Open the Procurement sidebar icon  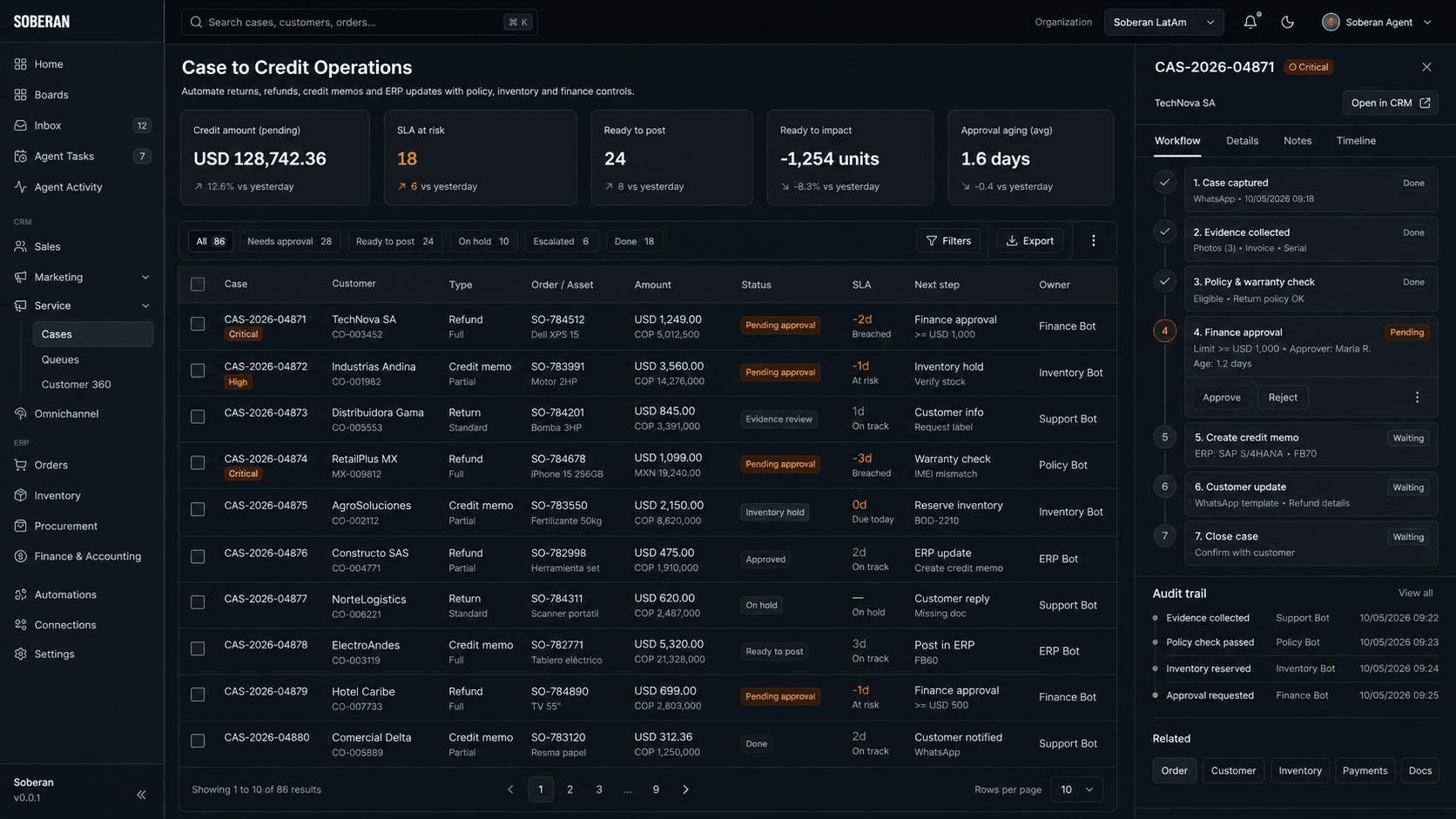(20, 527)
